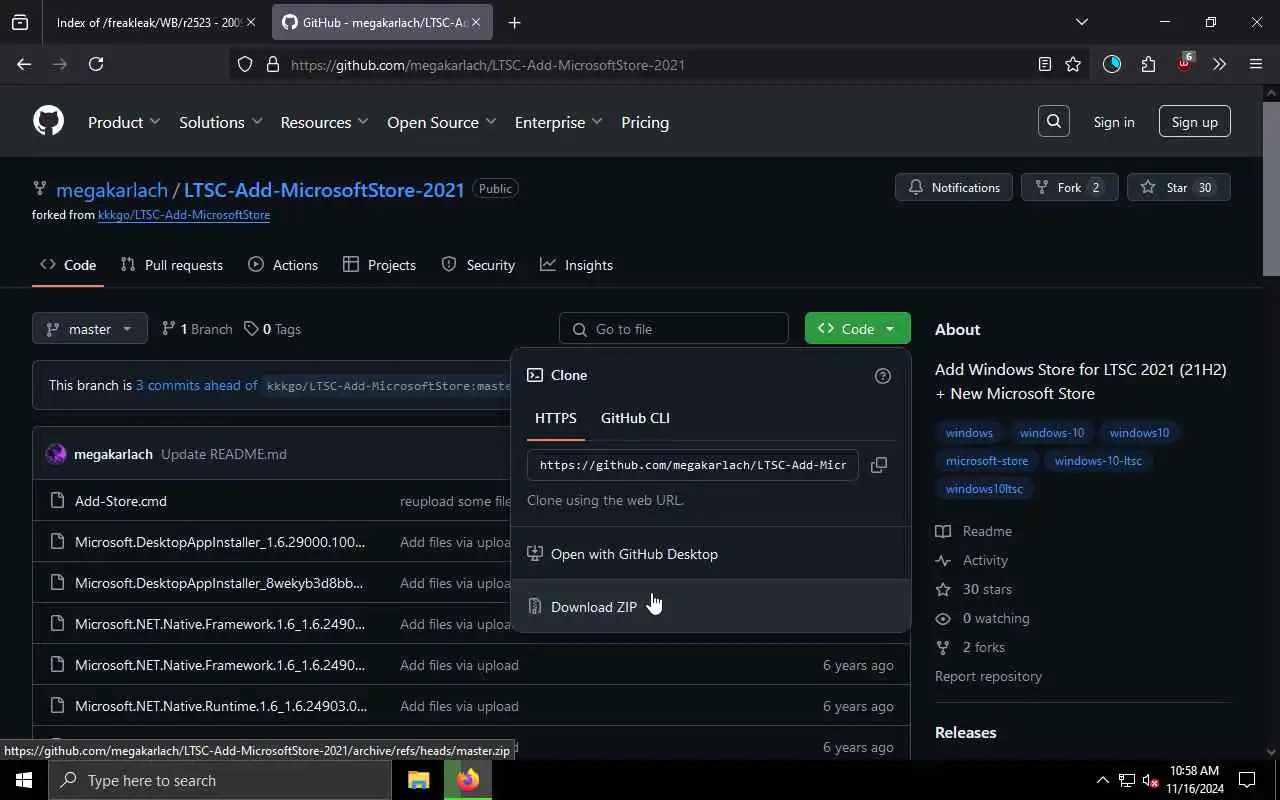1280x800 pixels.
Task: Click the Firefox dark-mode extension icon
Action: coord(1112,64)
